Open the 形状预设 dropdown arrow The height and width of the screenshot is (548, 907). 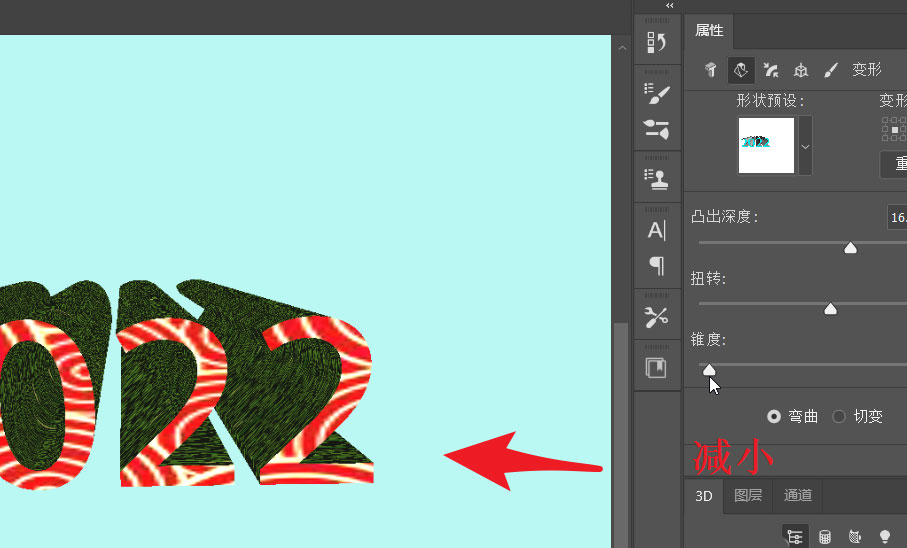pyautogui.click(x=805, y=146)
